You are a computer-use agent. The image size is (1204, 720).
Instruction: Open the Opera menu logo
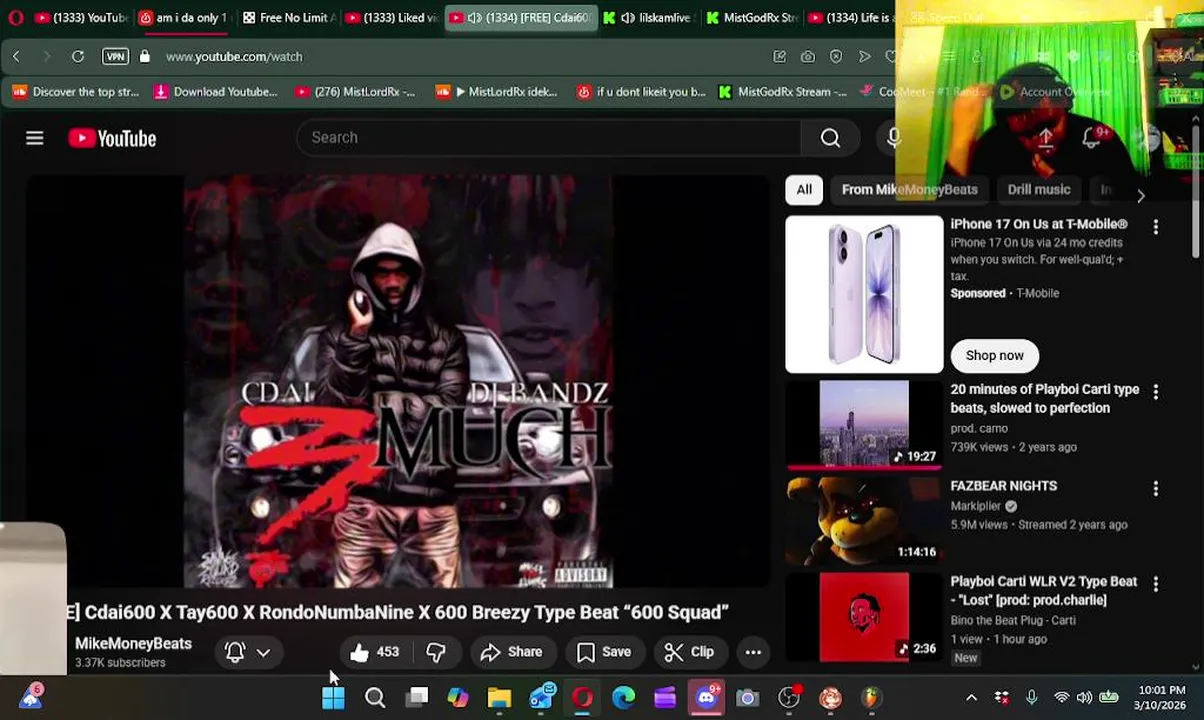point(15,17)
